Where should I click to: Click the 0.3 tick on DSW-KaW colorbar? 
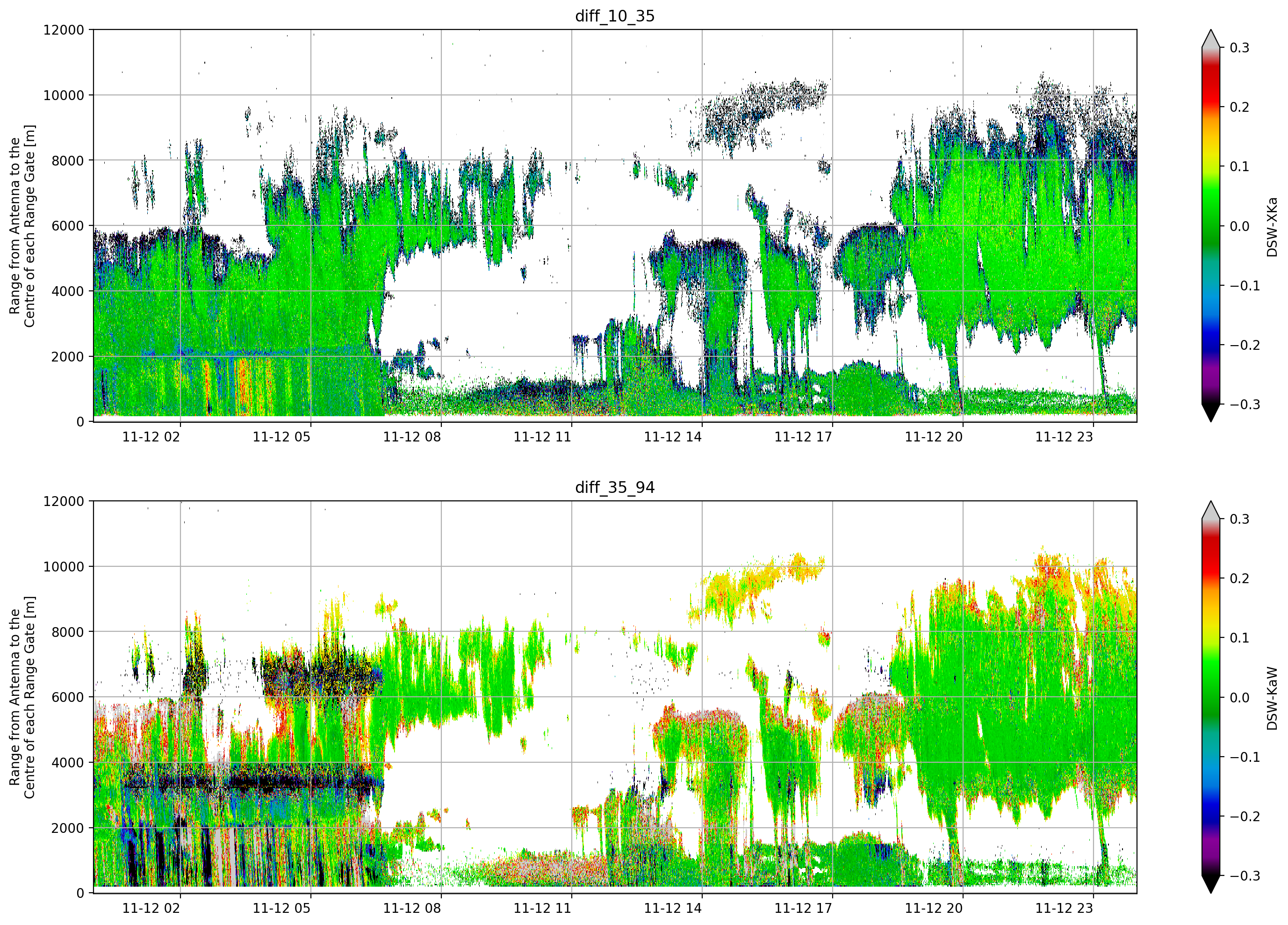(1240, 519)
